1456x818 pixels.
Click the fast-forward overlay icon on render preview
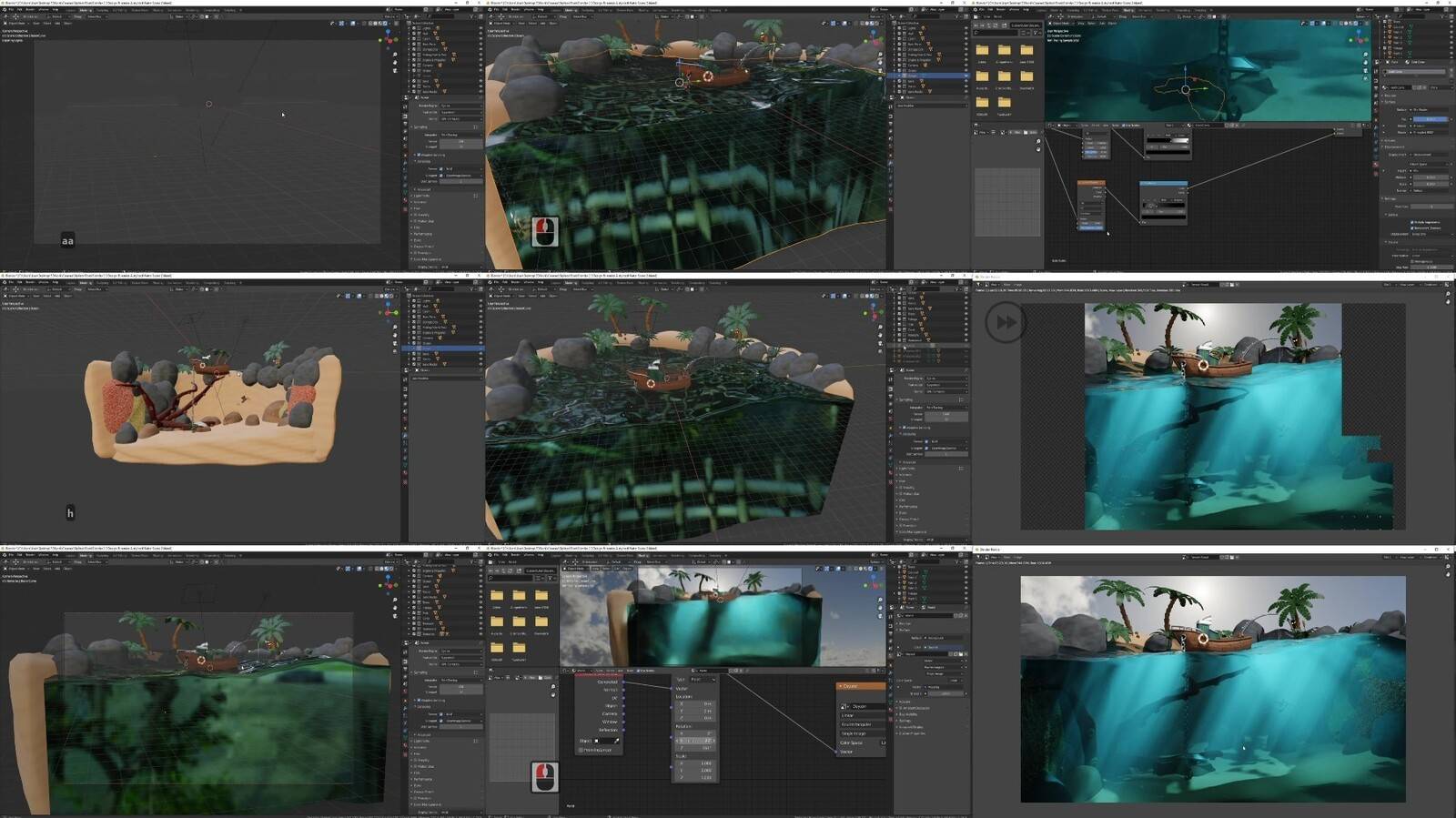click(x=1006, y=322)
